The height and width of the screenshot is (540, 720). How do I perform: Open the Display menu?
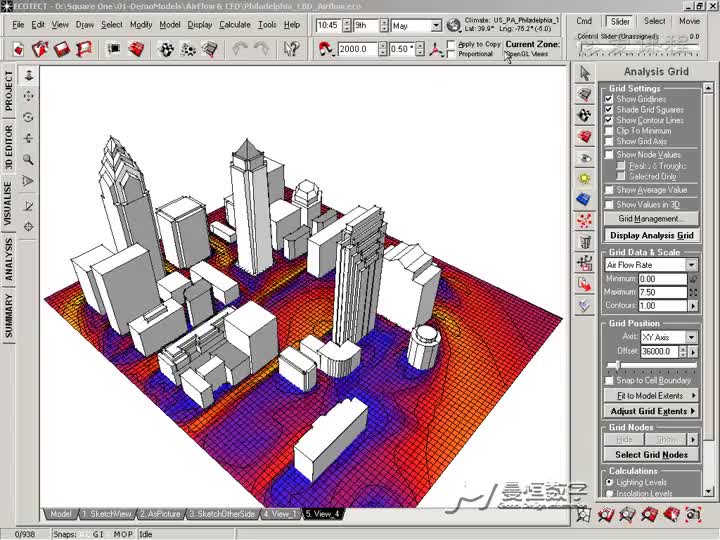point(199,25)
